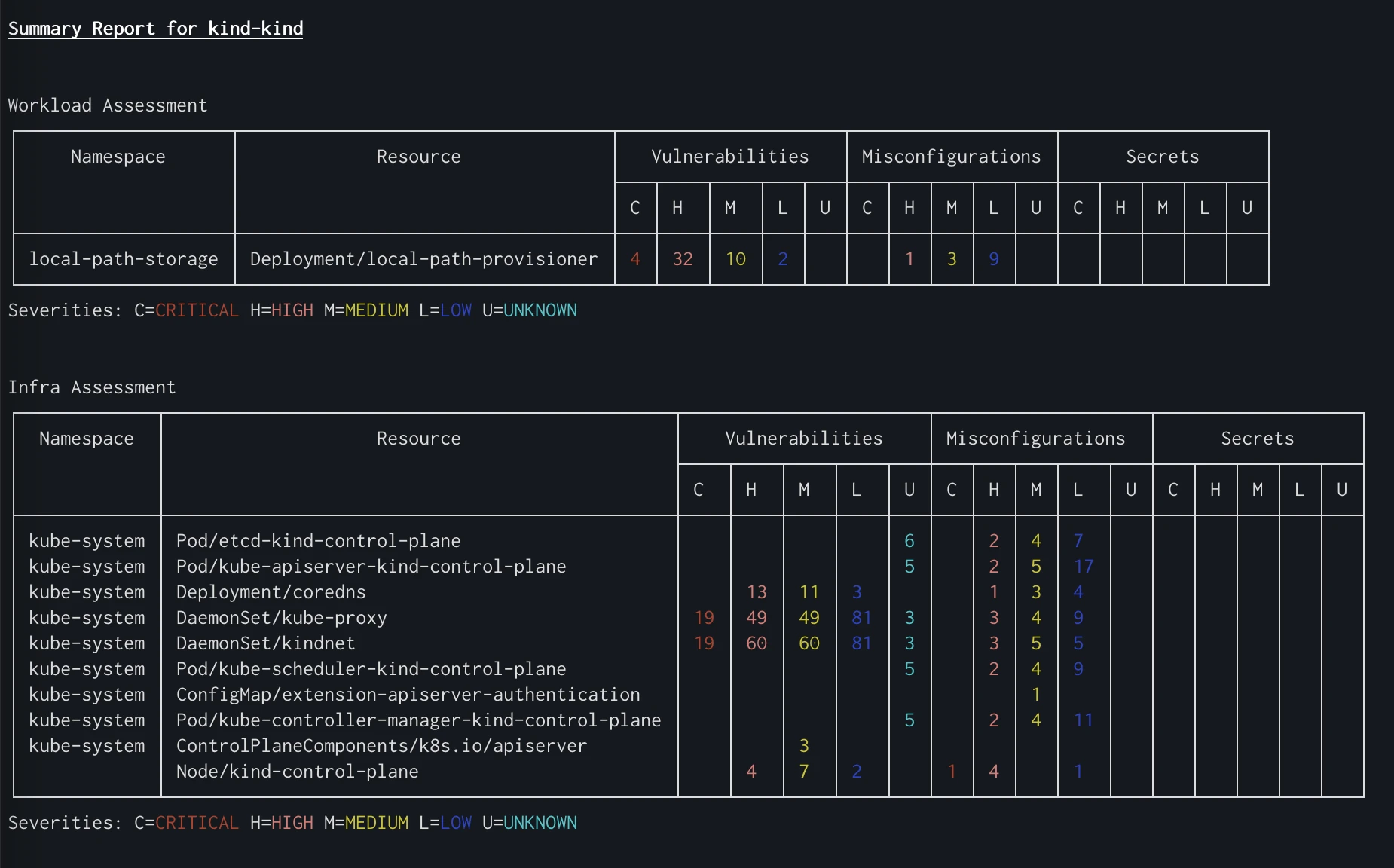This screenshot has width=1394, height=868.
Task: Click the Workload table 'Secrets' header
Action: click(x=1163, y=157)
